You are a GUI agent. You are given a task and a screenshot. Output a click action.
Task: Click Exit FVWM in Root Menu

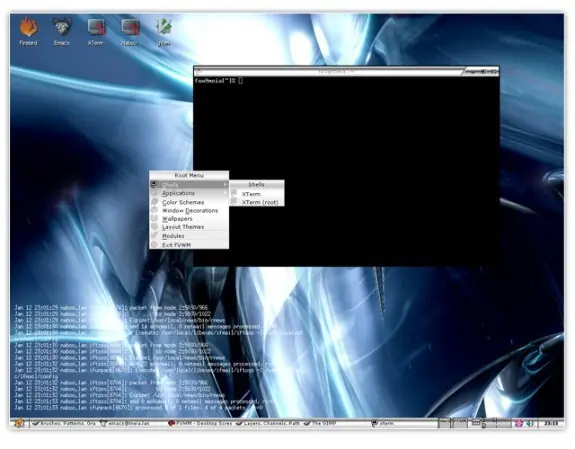(189, 245)
